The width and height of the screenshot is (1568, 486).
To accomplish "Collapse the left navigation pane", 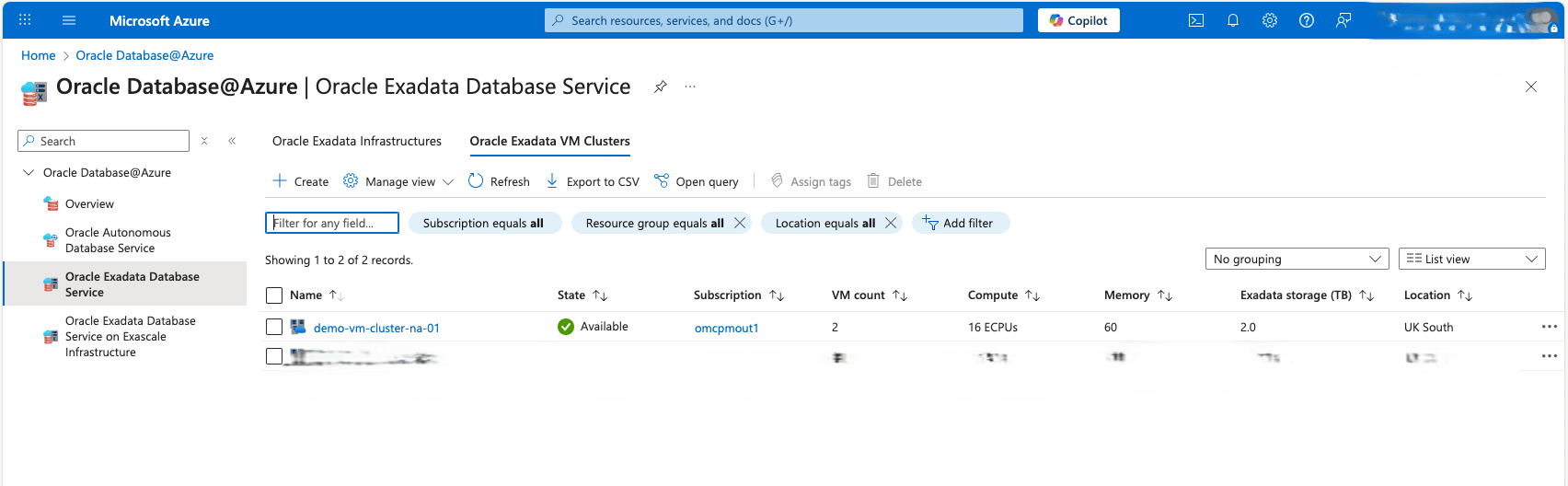I will pyautogui.click(x=232, y=141).
